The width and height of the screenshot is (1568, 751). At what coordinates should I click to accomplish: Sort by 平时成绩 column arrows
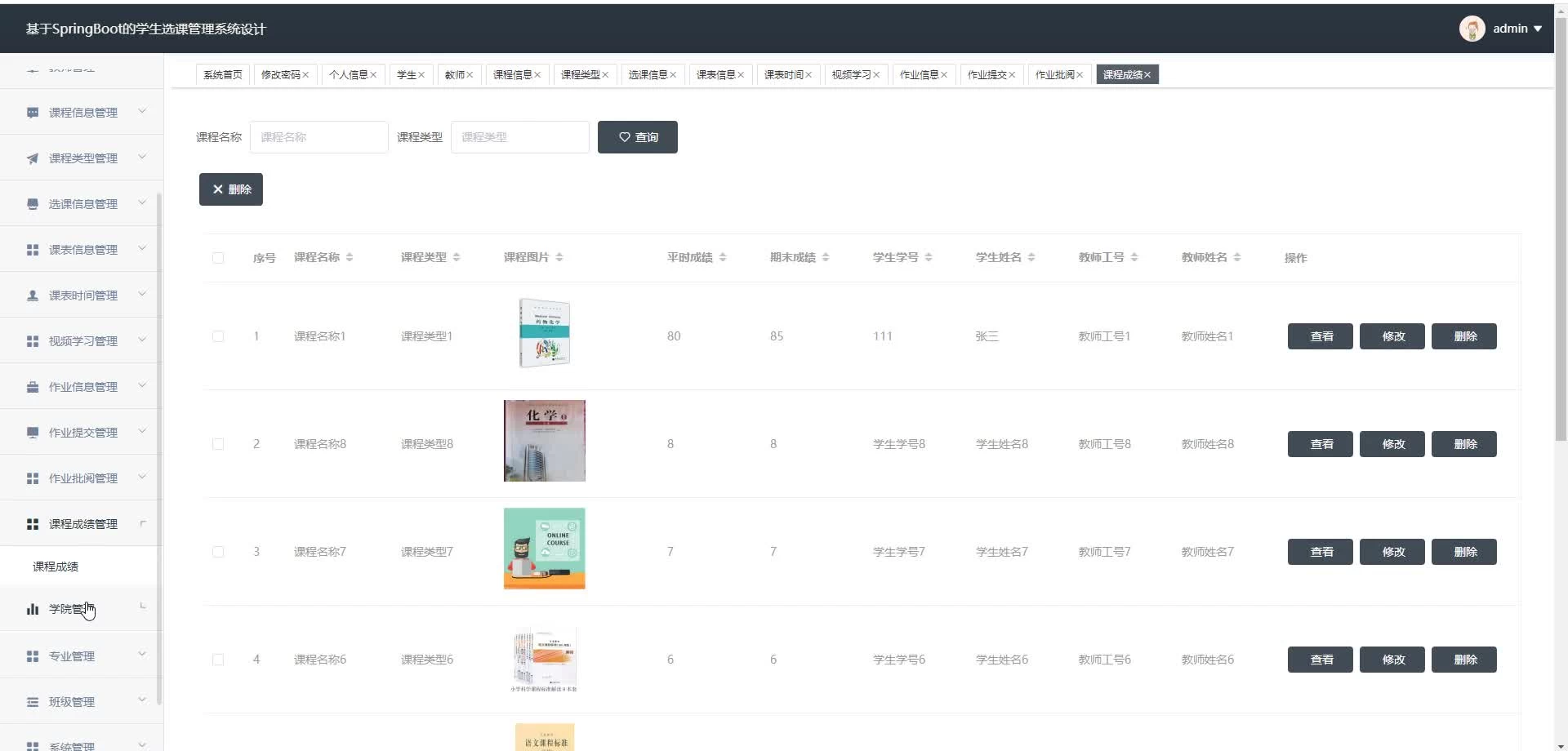tap(723, 257)
